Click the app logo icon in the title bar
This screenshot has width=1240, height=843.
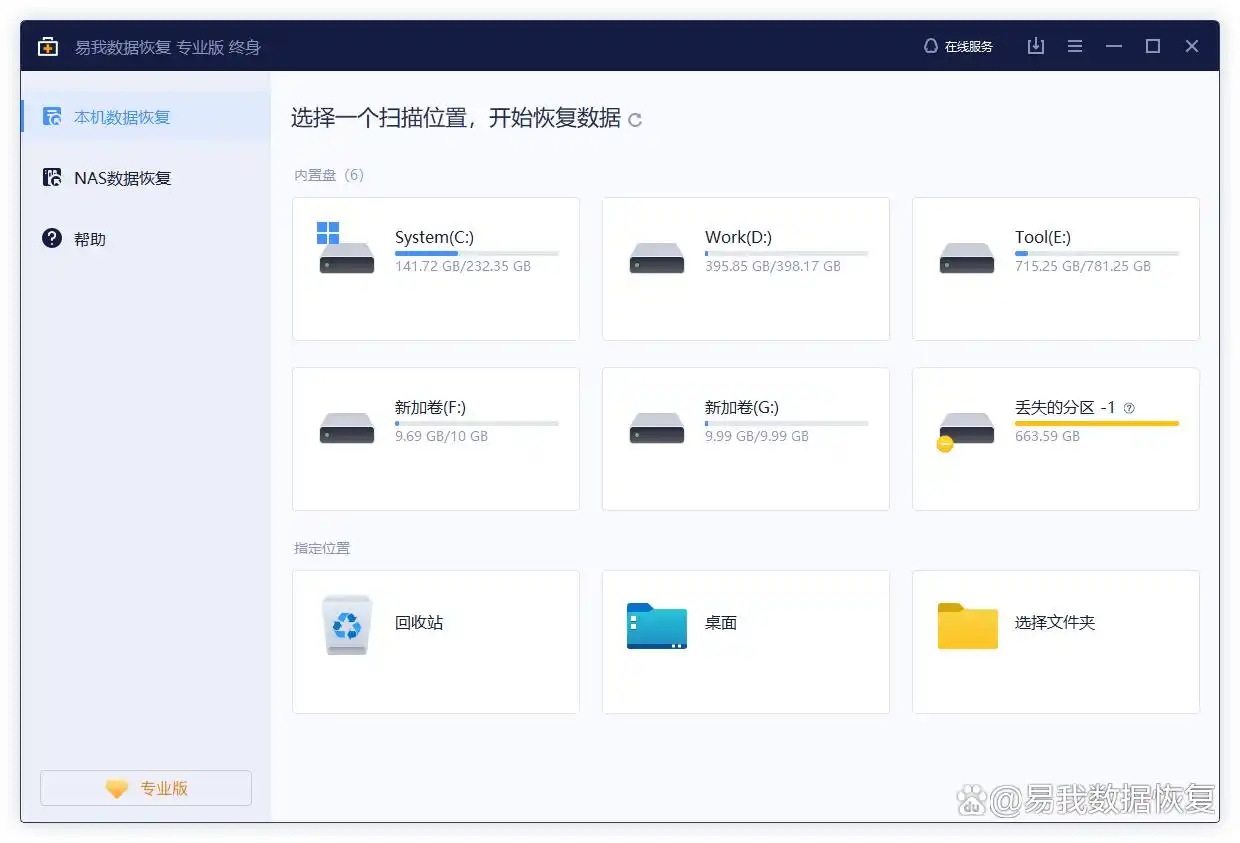point(48,46)
